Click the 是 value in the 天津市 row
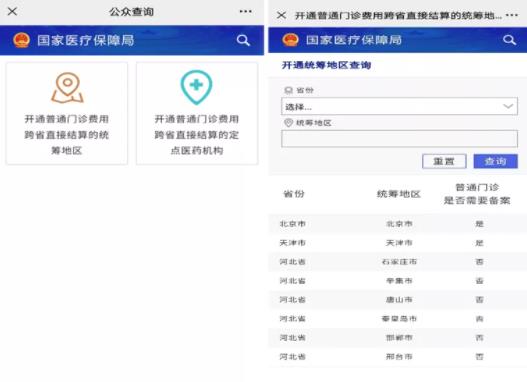The height and width of the screenshot is (382, 527). [480, 243]
